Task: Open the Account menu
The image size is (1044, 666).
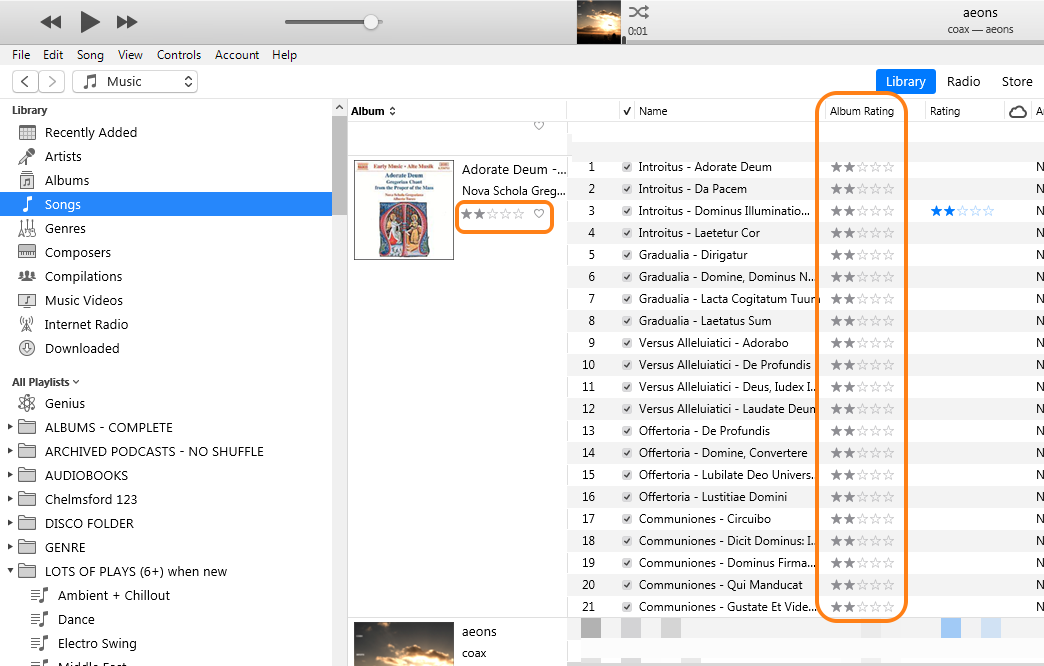Action: click(x=236, y=55)
